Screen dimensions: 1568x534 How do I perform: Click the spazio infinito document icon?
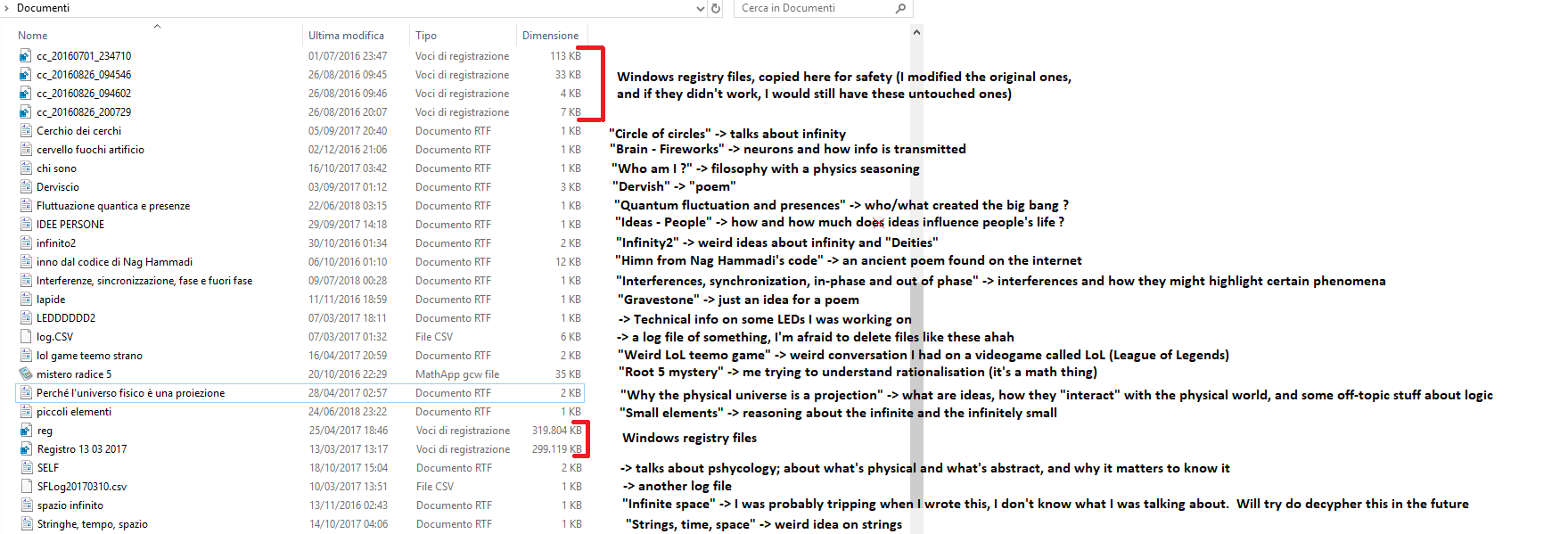coord(25,505)
